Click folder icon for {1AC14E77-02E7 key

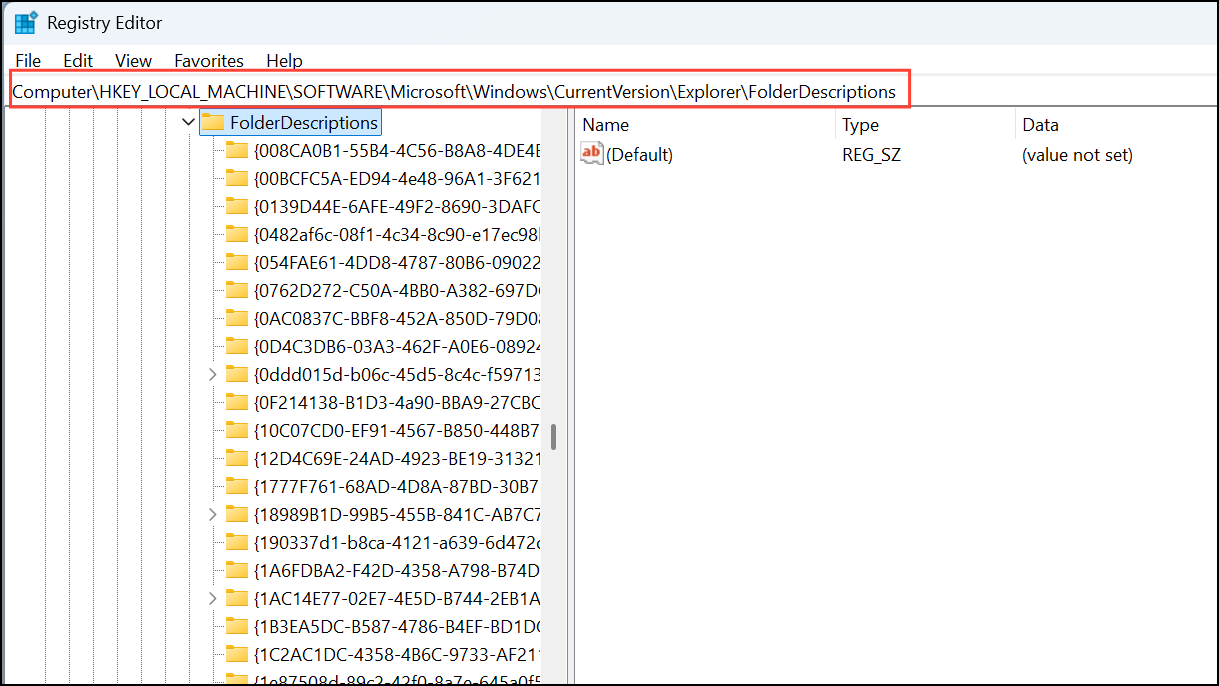[x=237, y=599]
